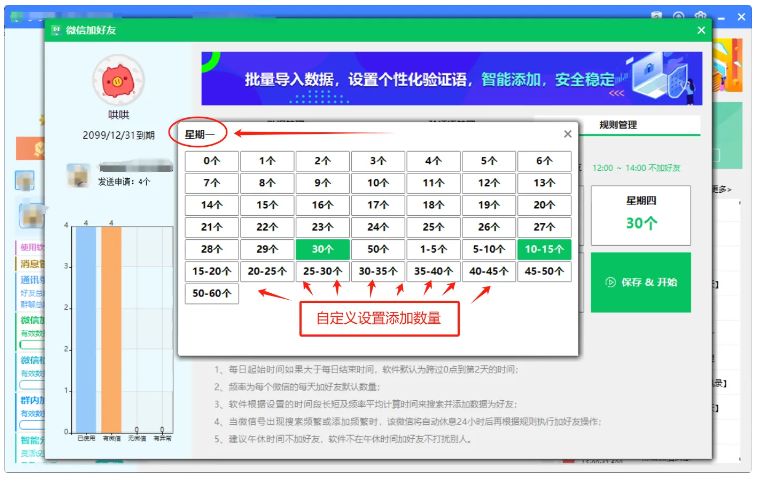The width and height of the screenshot is (757, 478).
Task: Select the 28个 option
Action: coord(211,249)
